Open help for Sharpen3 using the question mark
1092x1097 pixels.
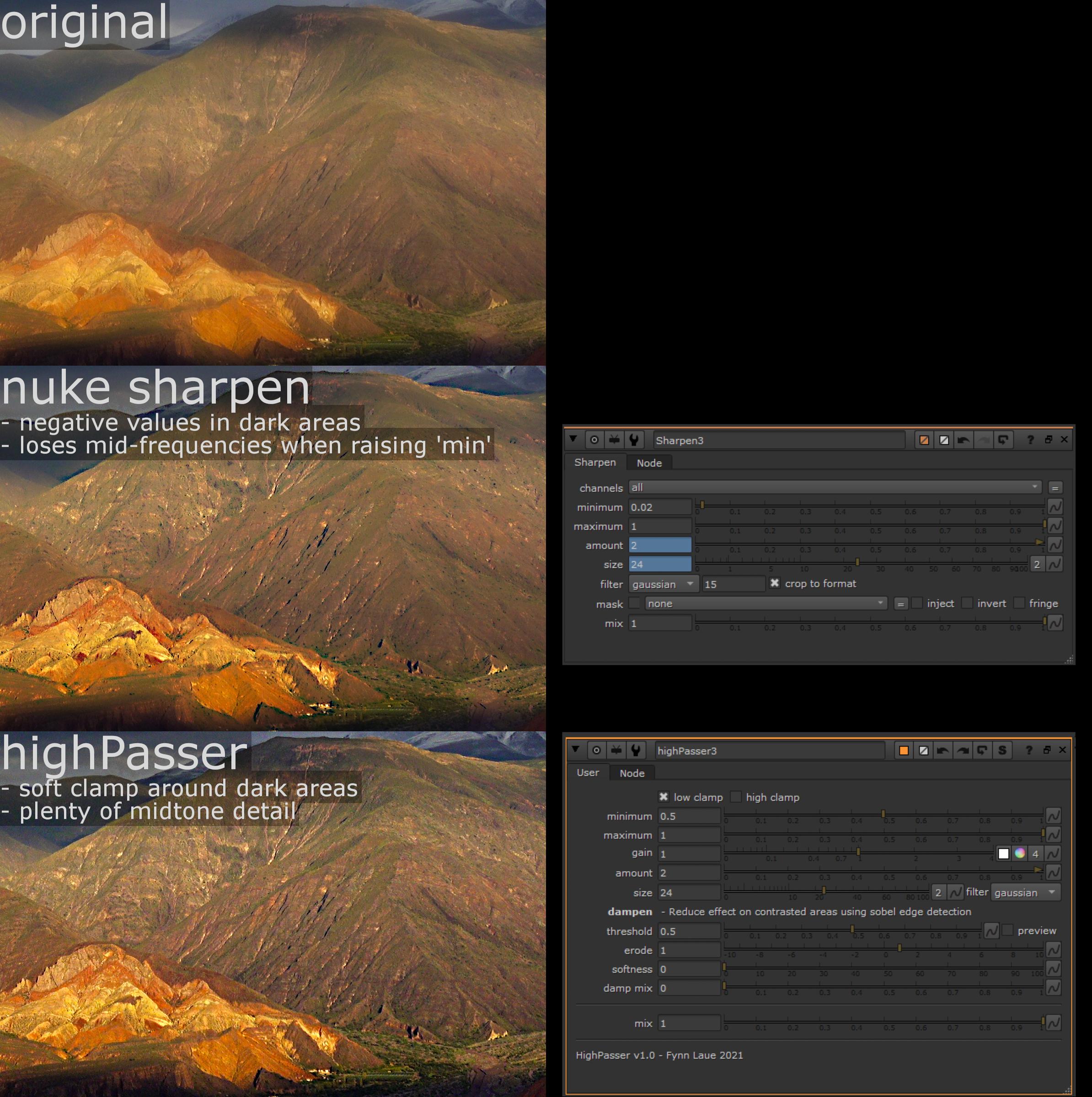[x=1030, y=440]
